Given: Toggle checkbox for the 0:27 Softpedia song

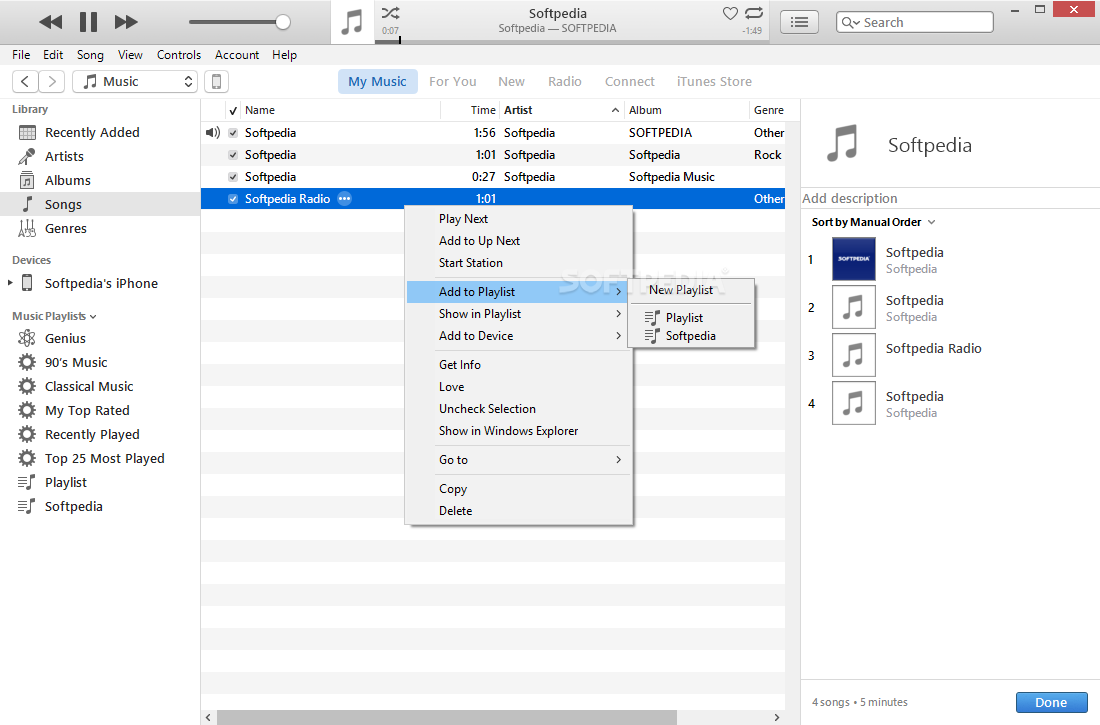Looking at the screenshot, I should (233, 177).
